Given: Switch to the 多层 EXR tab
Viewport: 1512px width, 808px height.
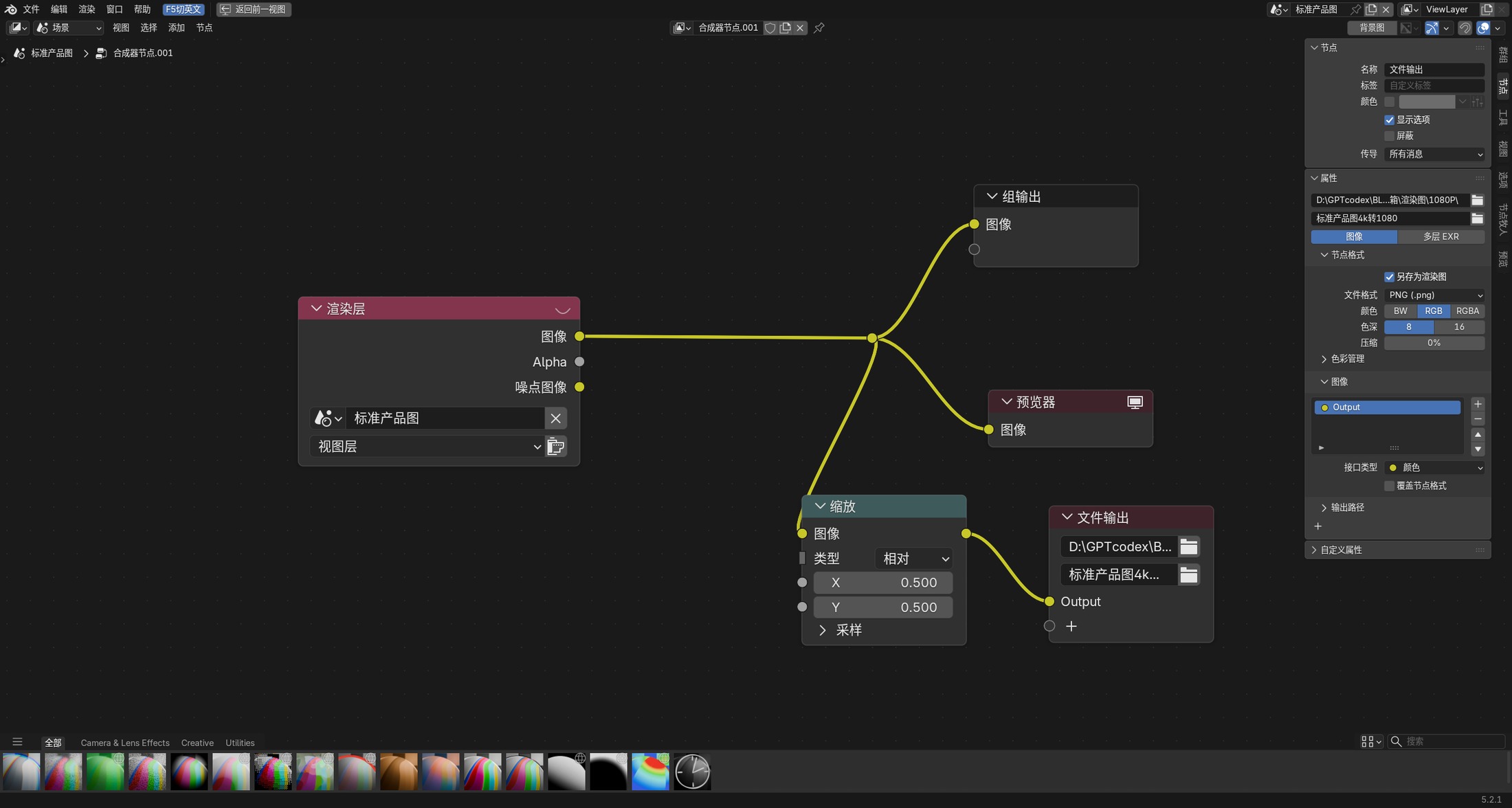Looking at the screenshot, I should click(x=1441, y=236).
